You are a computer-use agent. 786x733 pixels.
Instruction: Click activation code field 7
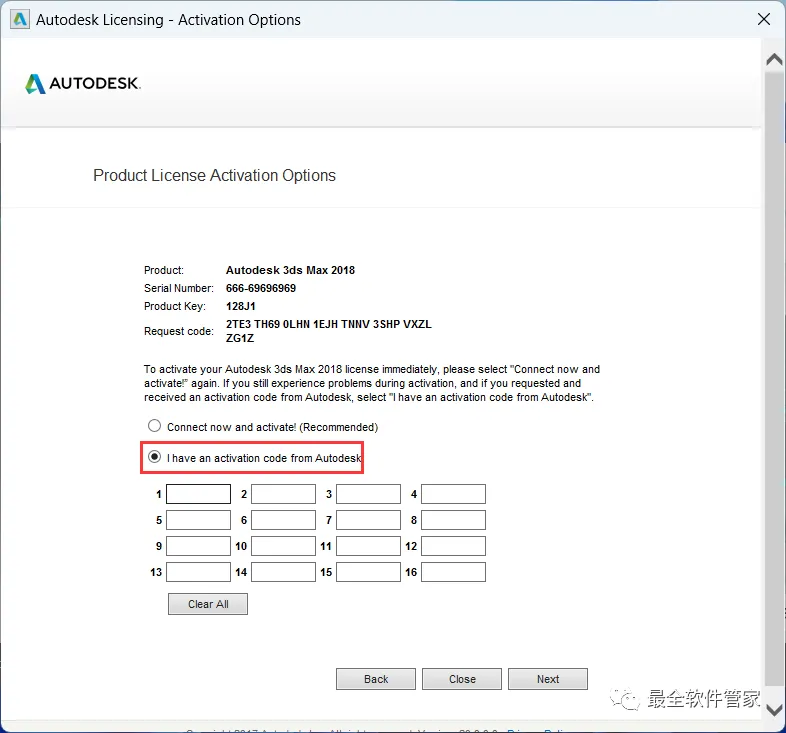tap(368, 520)
